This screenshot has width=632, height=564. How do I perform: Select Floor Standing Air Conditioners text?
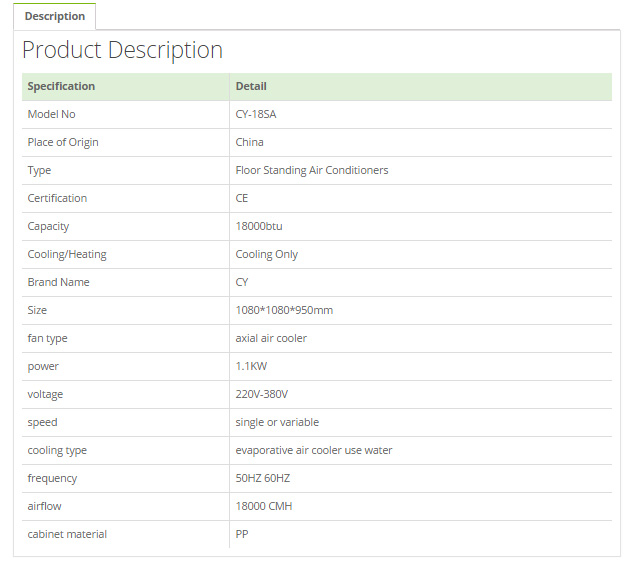point(312,171)
